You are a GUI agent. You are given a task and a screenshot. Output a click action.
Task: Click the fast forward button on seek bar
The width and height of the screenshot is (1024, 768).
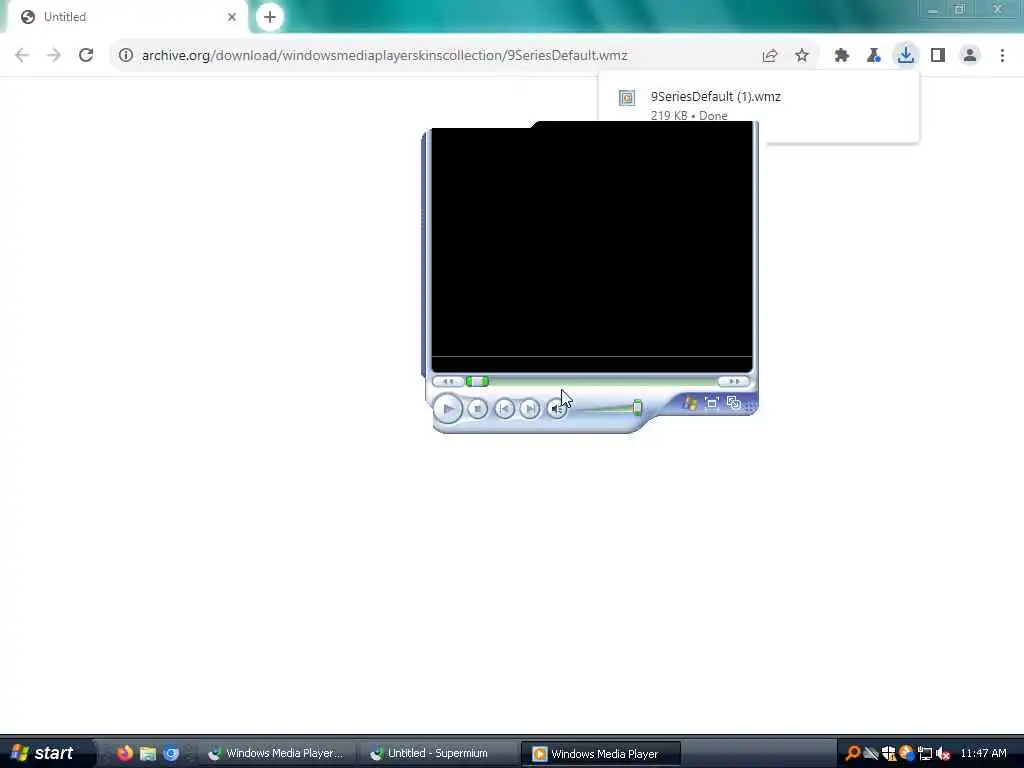[x=734, y=381]
